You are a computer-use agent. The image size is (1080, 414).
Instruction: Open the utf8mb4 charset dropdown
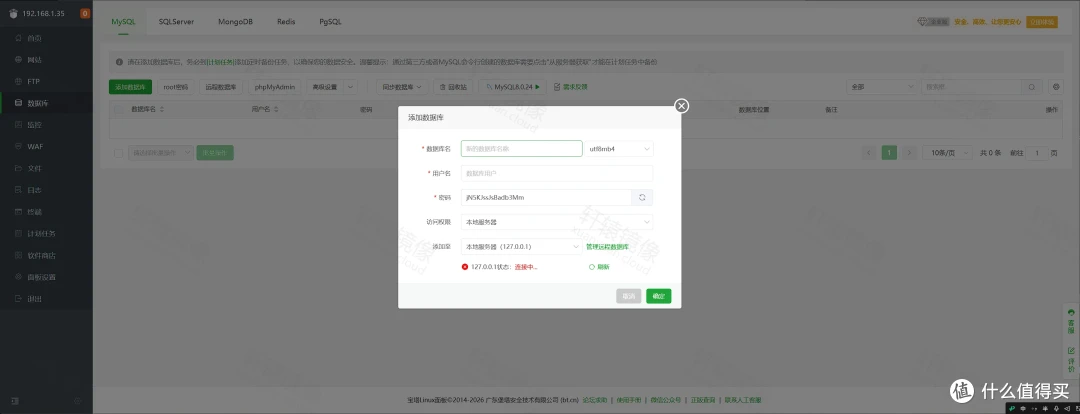coord(620,149)
